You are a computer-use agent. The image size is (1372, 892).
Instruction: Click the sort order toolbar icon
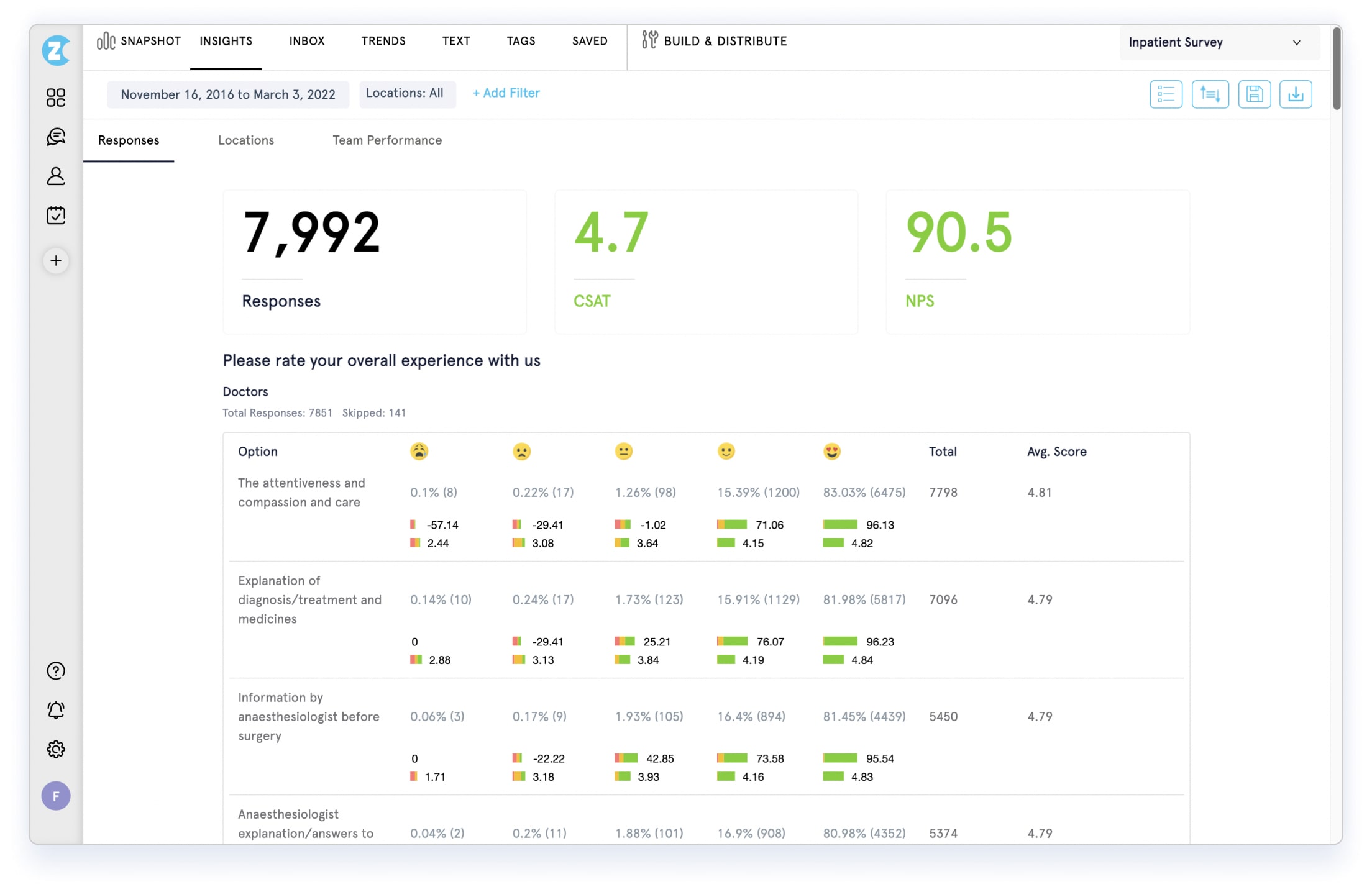pyautogui.click(x=1210, y=94)
